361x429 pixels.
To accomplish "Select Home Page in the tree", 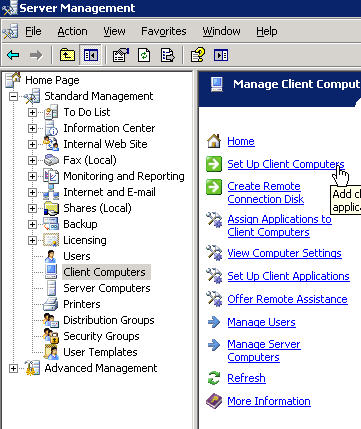I will click(x=52, y=80).
